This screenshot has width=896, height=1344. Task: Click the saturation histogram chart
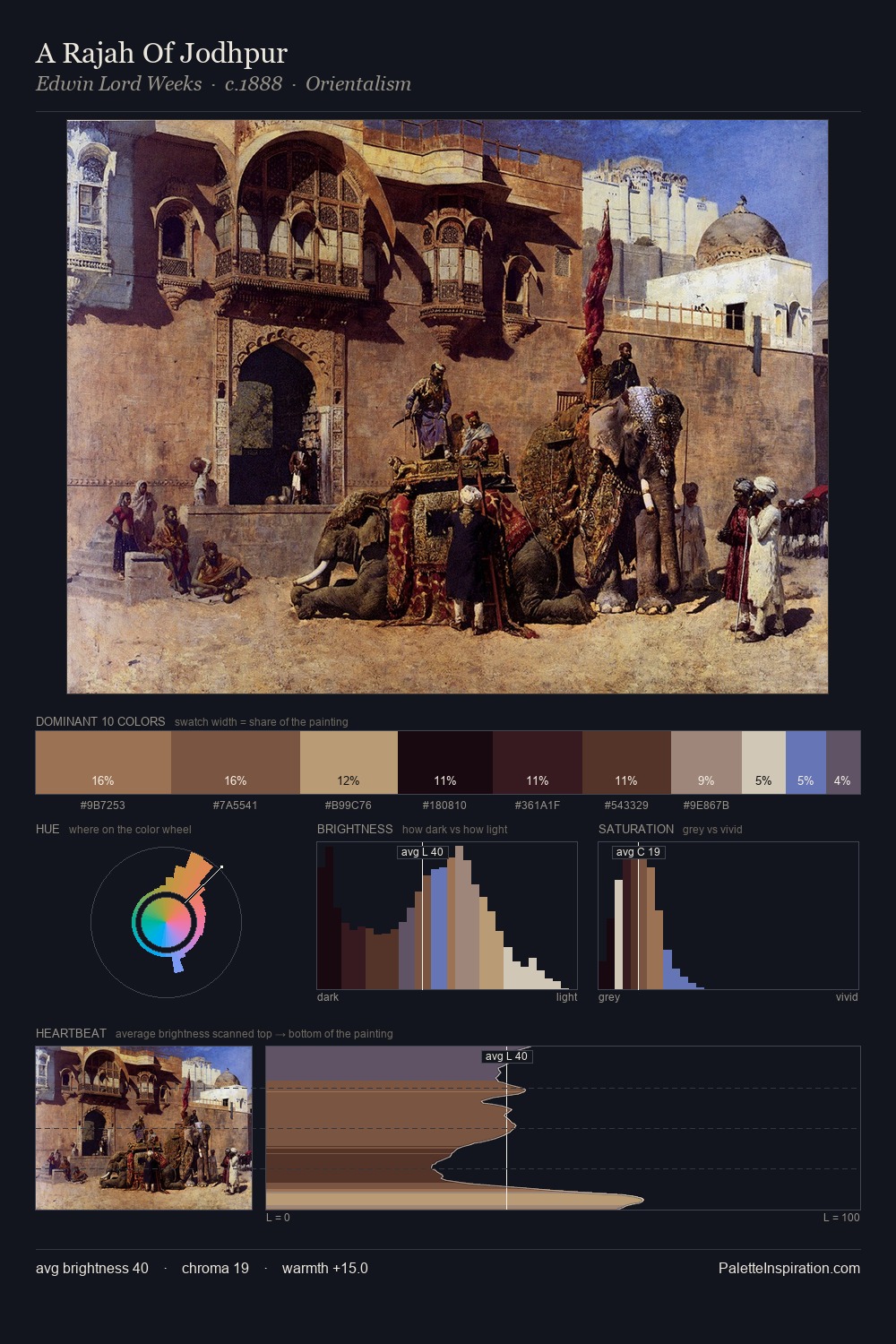(728, 916)
